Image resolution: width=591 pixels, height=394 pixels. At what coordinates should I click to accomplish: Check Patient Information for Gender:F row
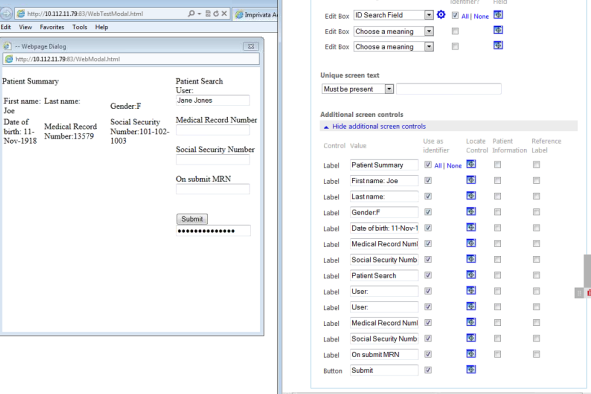[x=498, y=212]
